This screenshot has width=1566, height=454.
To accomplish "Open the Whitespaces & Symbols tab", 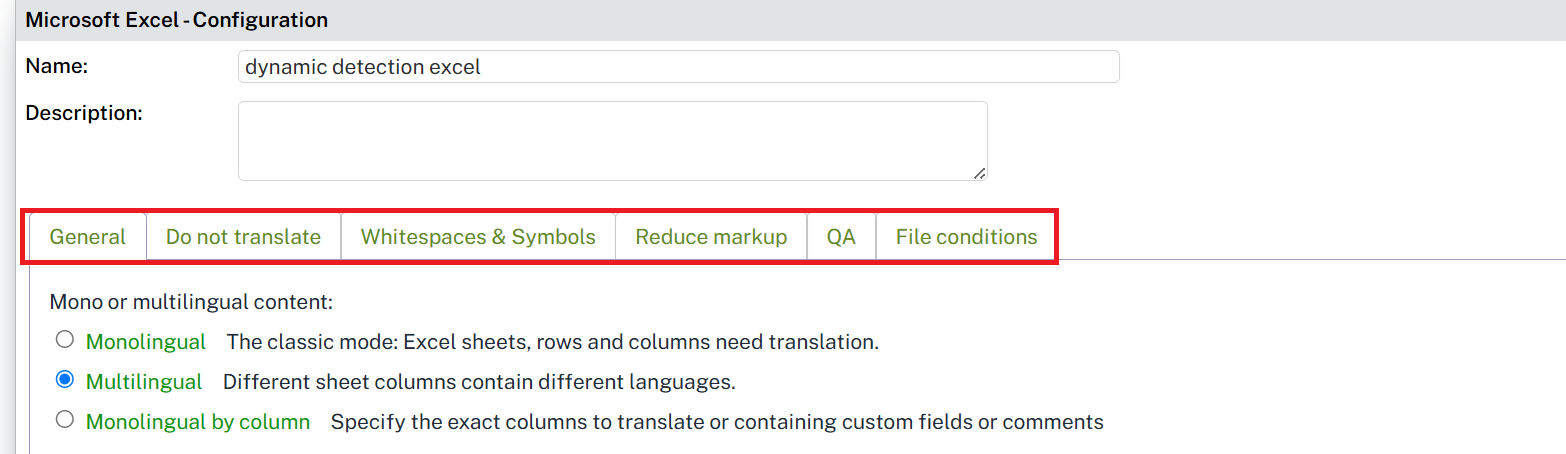I will pyautogui.click(x=478, y=237).
